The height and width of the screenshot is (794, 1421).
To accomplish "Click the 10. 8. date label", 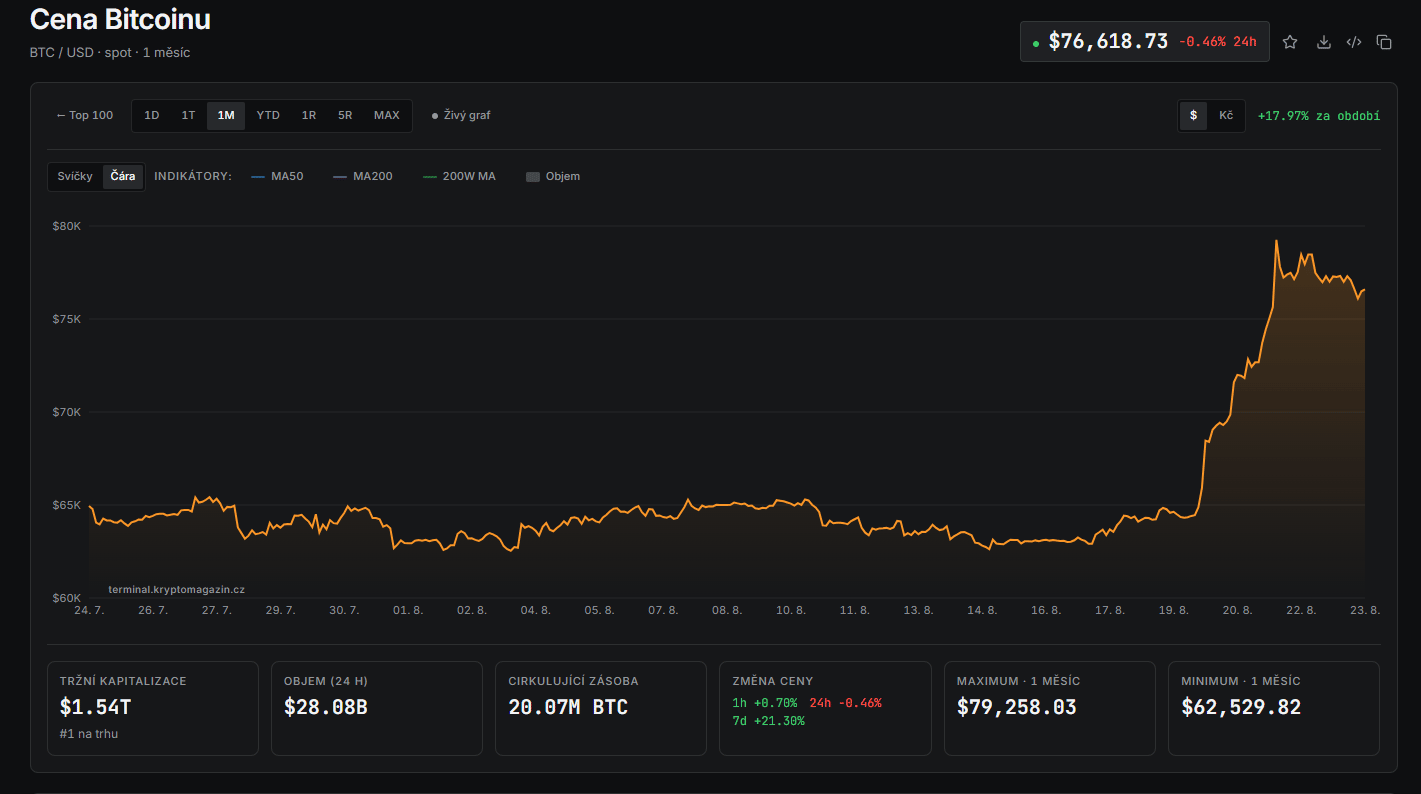I will (x=791, y=610).
